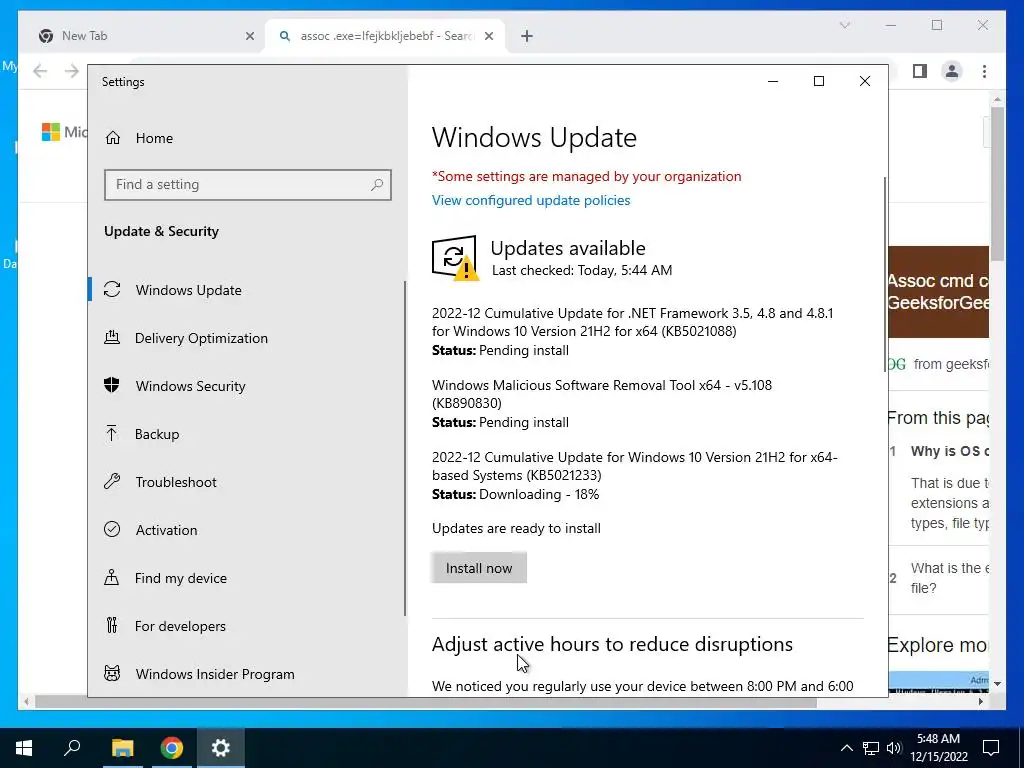Go to Settings Home icon

pos(113,138)
